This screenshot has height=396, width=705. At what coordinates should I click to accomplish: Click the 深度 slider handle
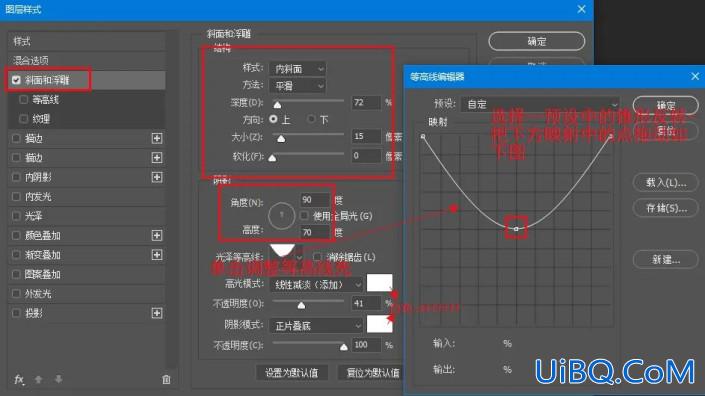[x=277, y=104]
